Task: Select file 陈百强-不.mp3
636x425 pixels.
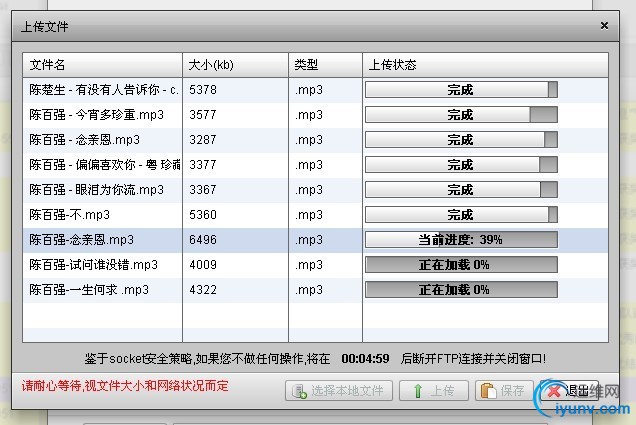Action: point(69,215)
